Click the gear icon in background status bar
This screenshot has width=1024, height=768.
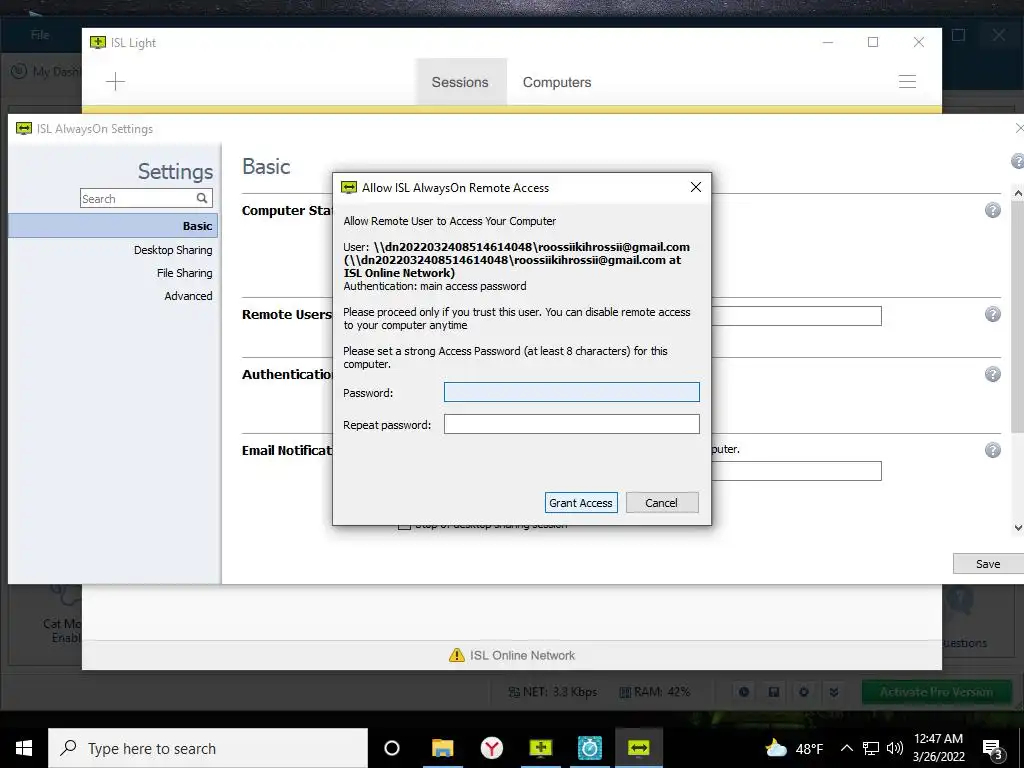point(804,692)
